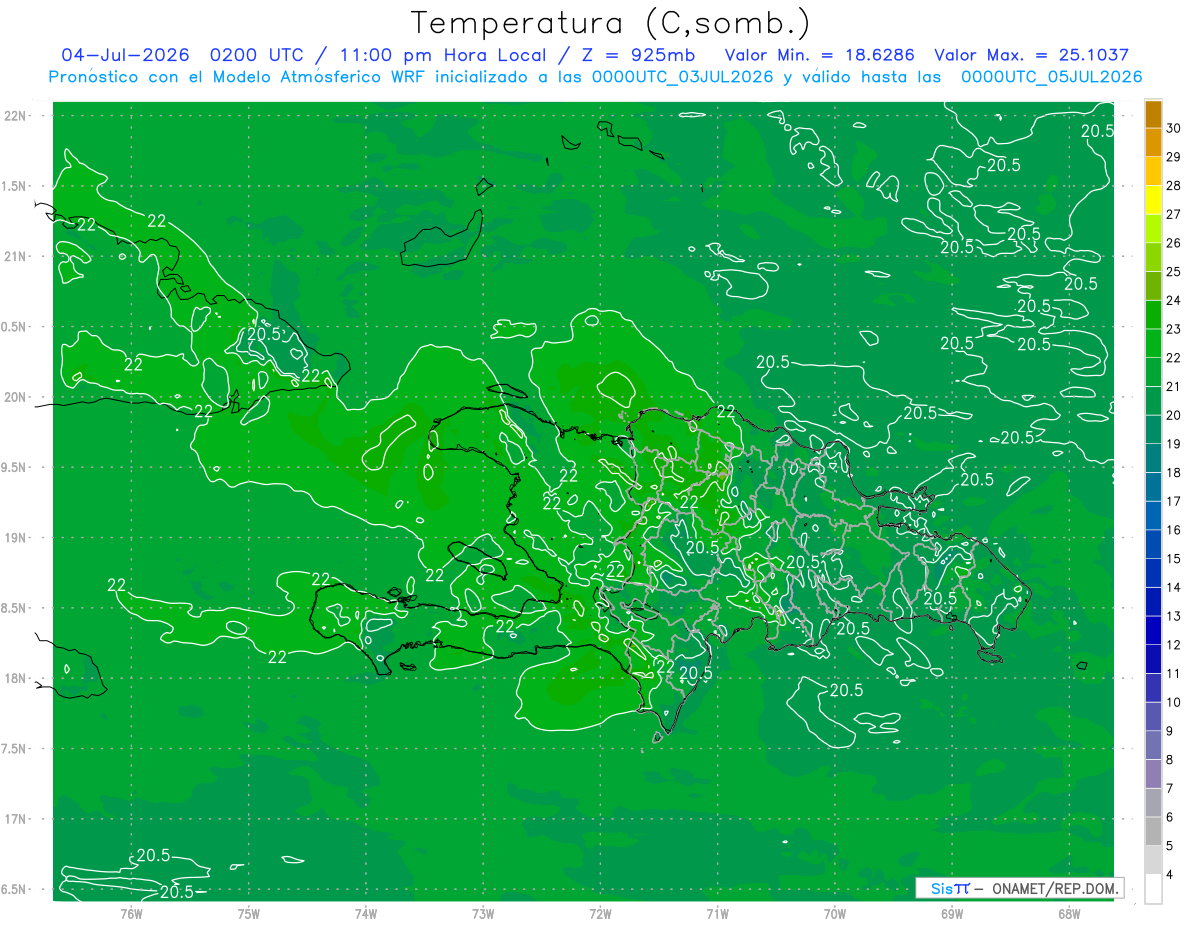This screenshot has height=927, width=1200.
Task: Click the '0000UTC_05JUL2026' valid-until time
Action: point(1051,77)
